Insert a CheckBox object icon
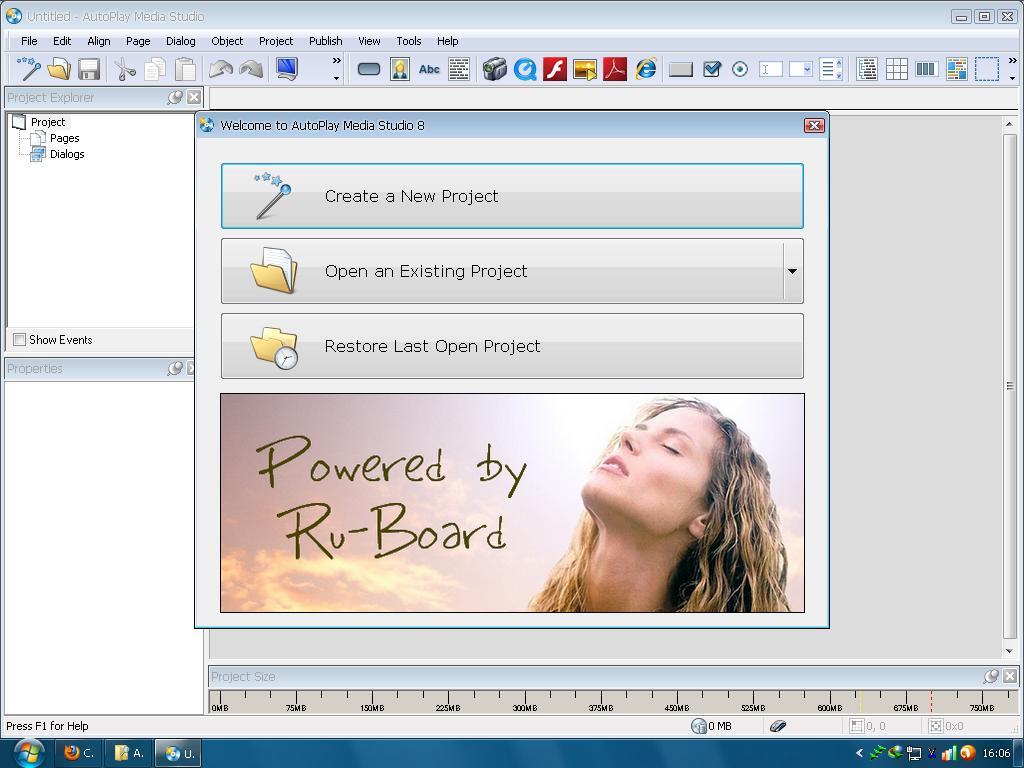The height and width of the screenshot is (768, 1024). pos(711,69)
